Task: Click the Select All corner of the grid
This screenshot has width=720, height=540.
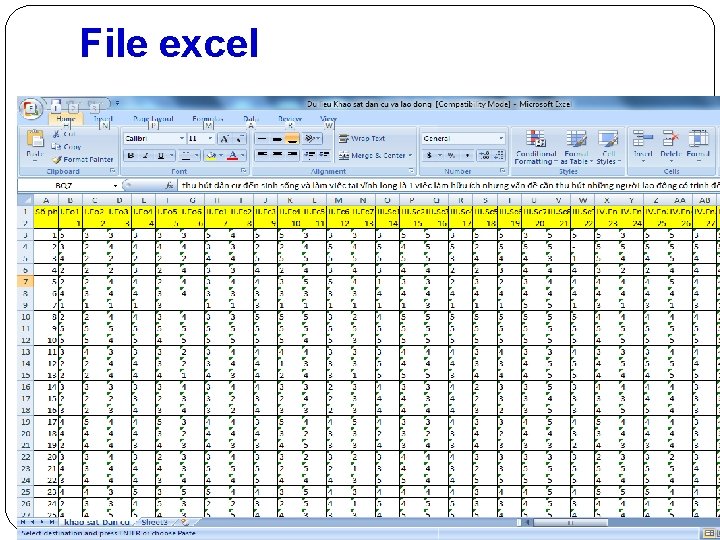Action: [26, 200]
